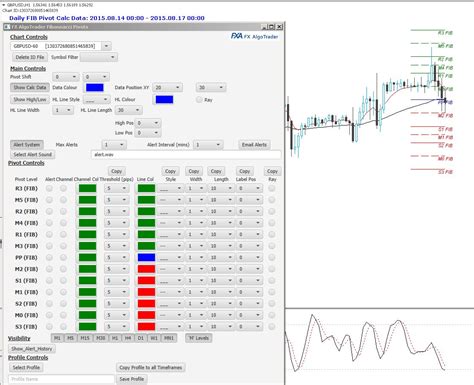
Task: Pick the green Channel Col swatch for R3 (FIB)
Action: pyautogui.click(x=87, y=188)
